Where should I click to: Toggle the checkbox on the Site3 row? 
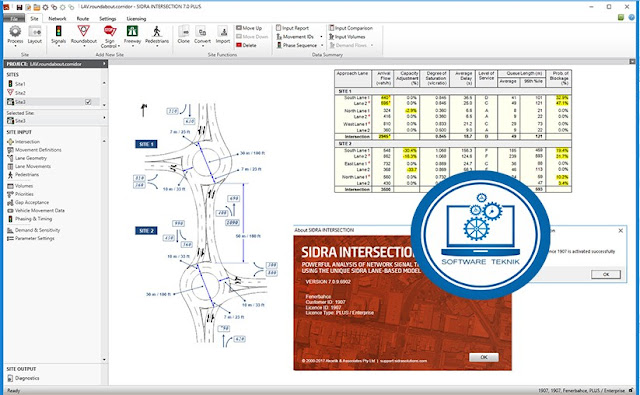pos(88,102)
